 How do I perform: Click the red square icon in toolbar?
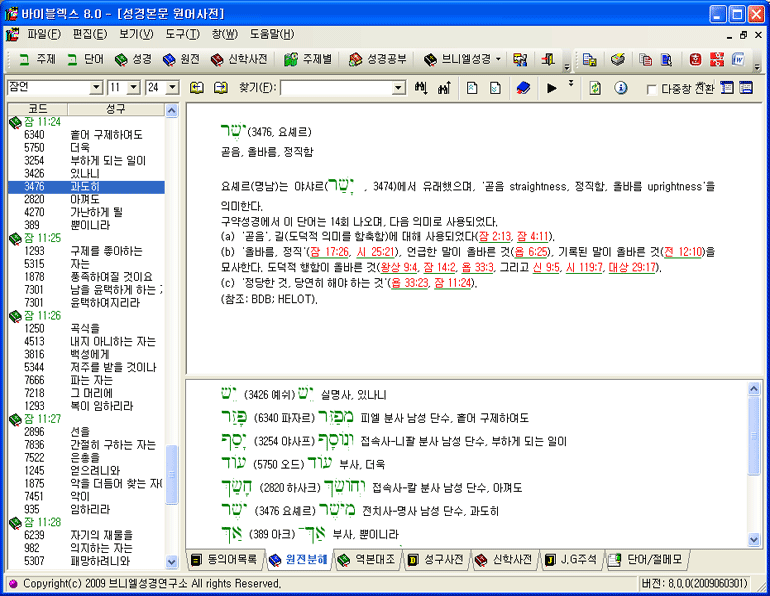point(695,59)
